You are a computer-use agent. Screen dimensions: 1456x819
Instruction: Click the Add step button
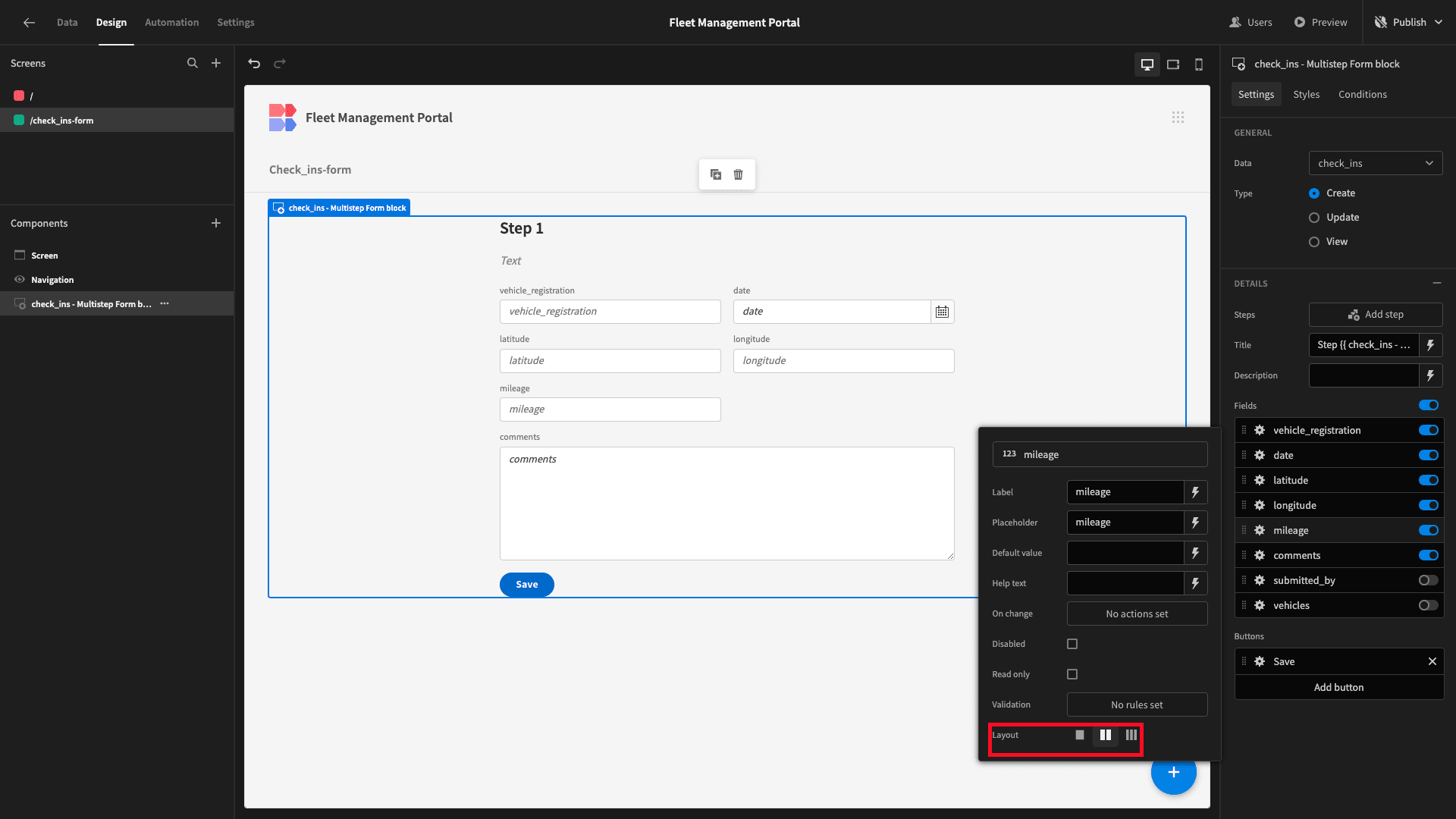coord(1375,314)
